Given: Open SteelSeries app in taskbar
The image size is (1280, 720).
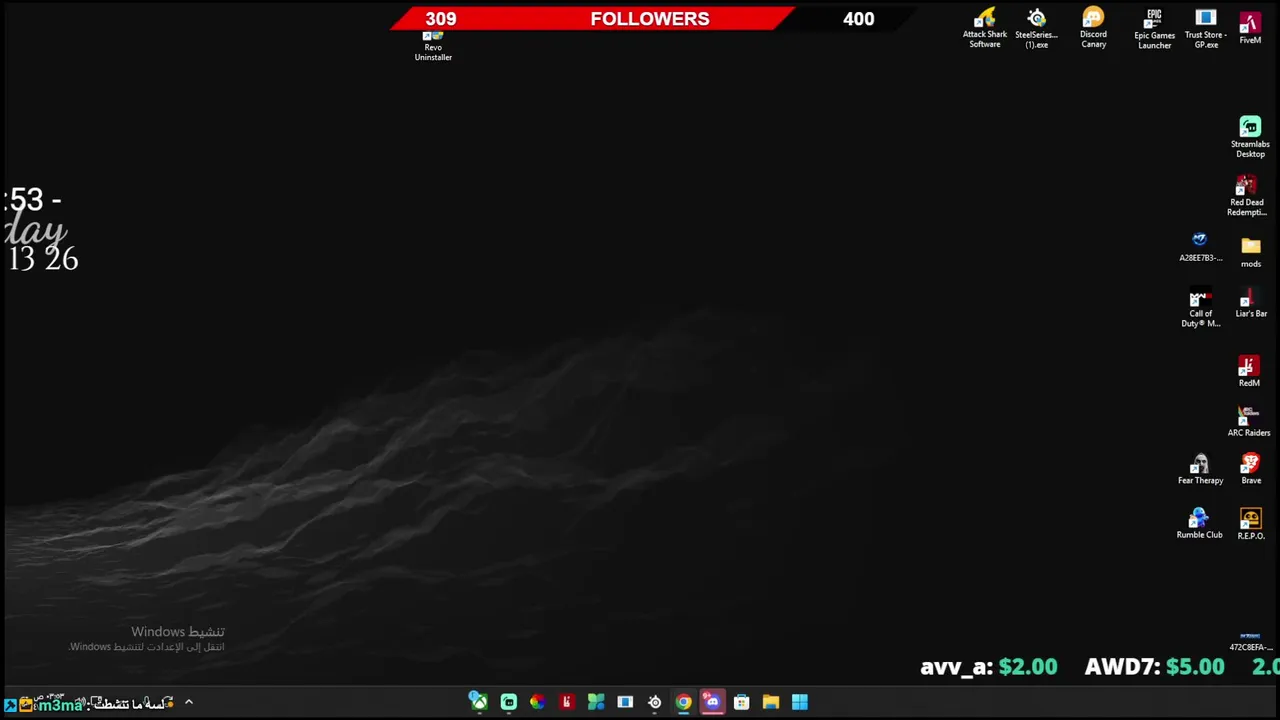Looking at the screenshot, I should pos(654,702).
